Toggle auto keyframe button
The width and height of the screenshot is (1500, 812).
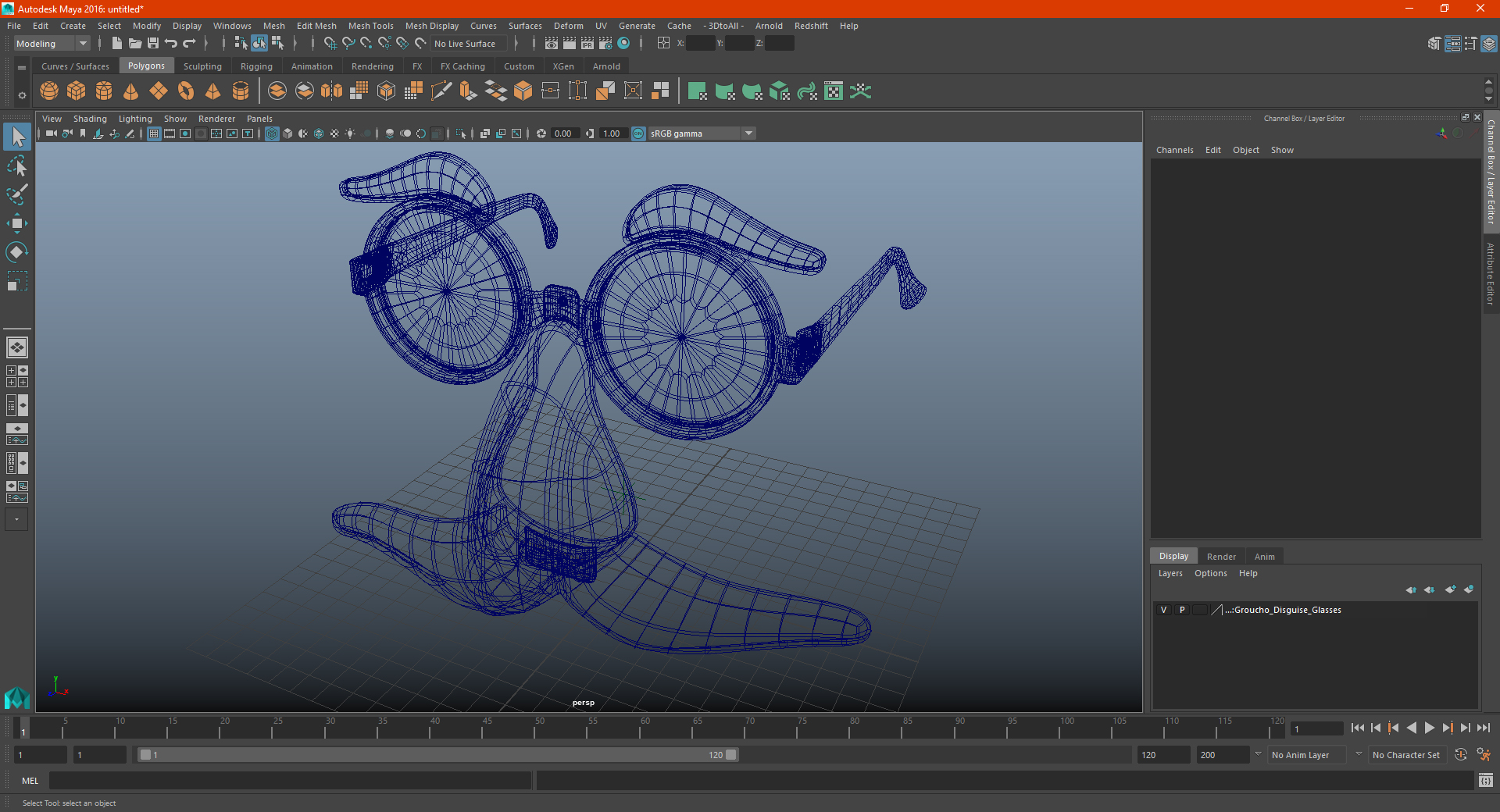(x=1461, y=754)
